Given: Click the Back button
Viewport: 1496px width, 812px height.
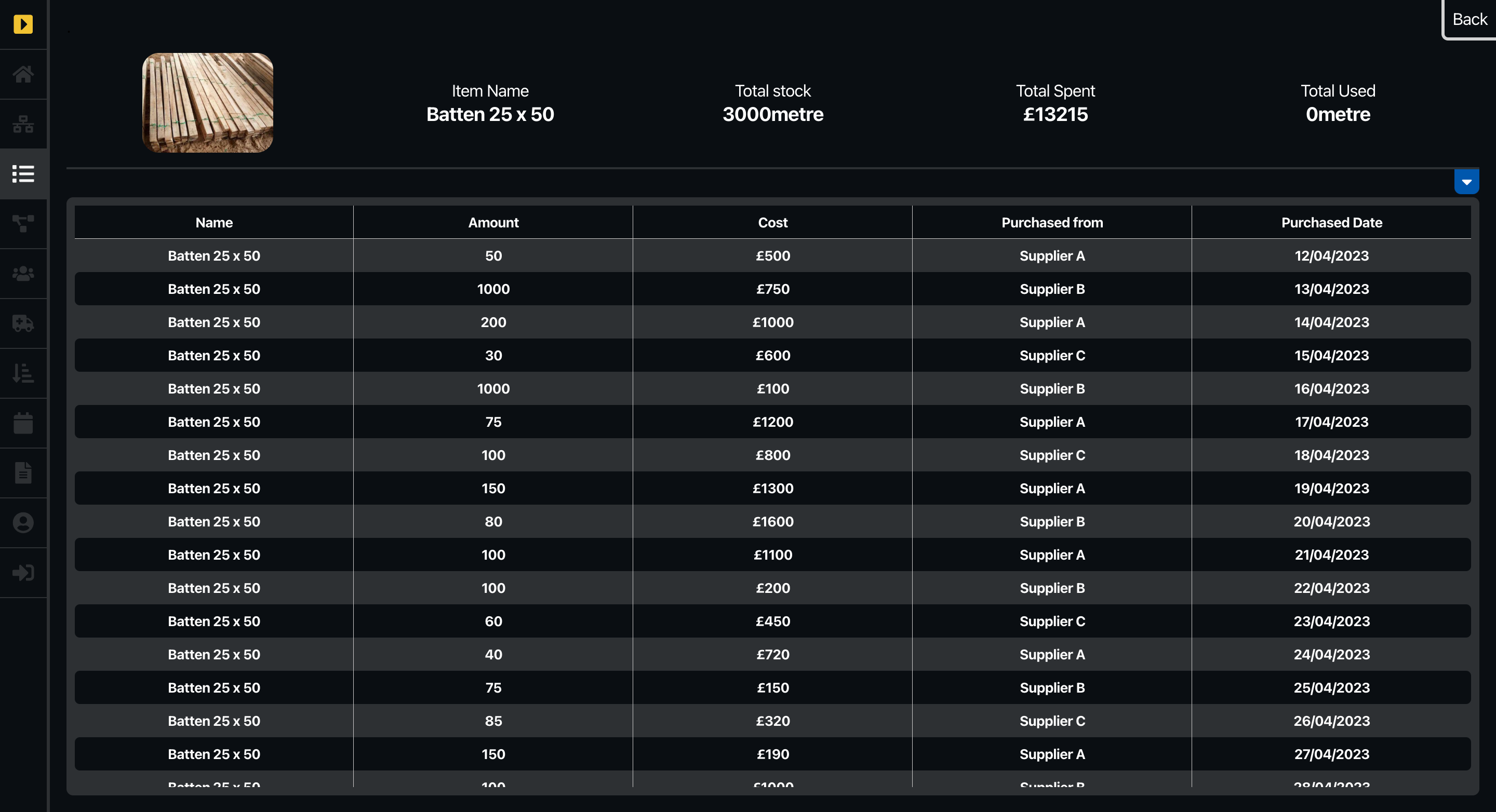Looking at the screenshot, I should point(1467,19).
